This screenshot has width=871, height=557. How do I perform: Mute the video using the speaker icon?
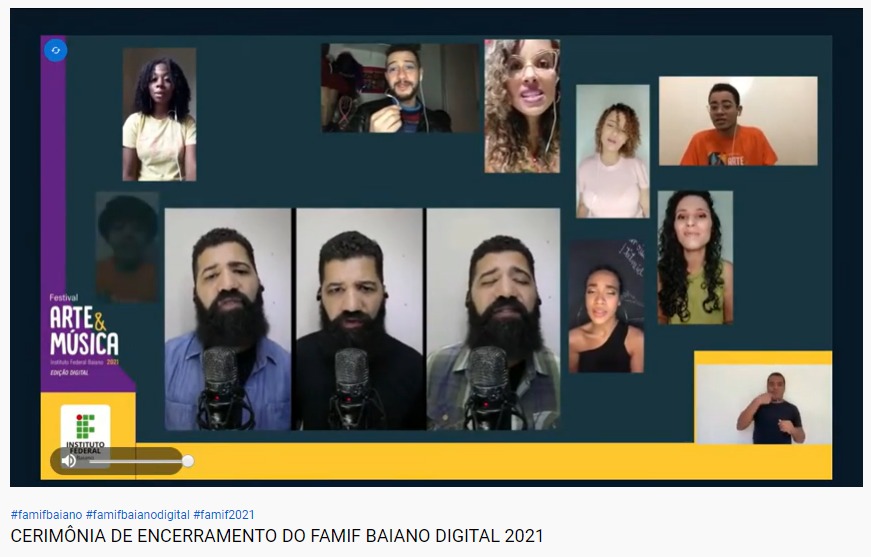pyautogui.click(x=69, y=461)
